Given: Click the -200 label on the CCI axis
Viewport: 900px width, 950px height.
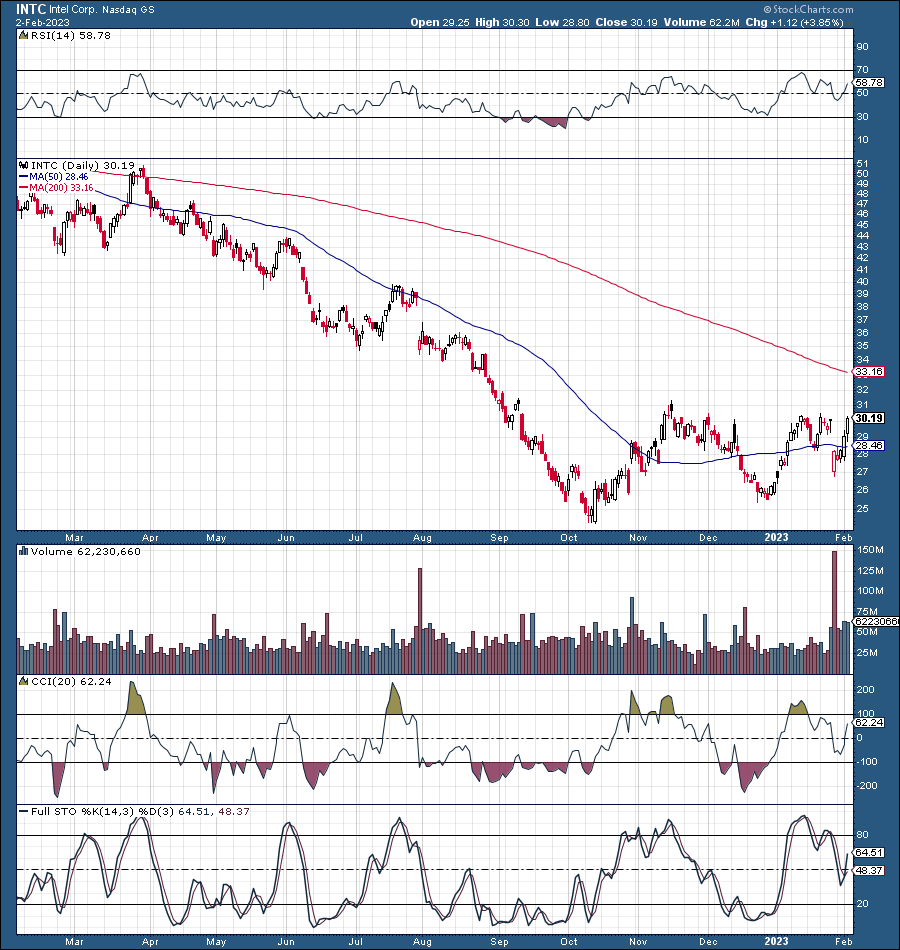Looking at the screenshot, I should point(865,786).
